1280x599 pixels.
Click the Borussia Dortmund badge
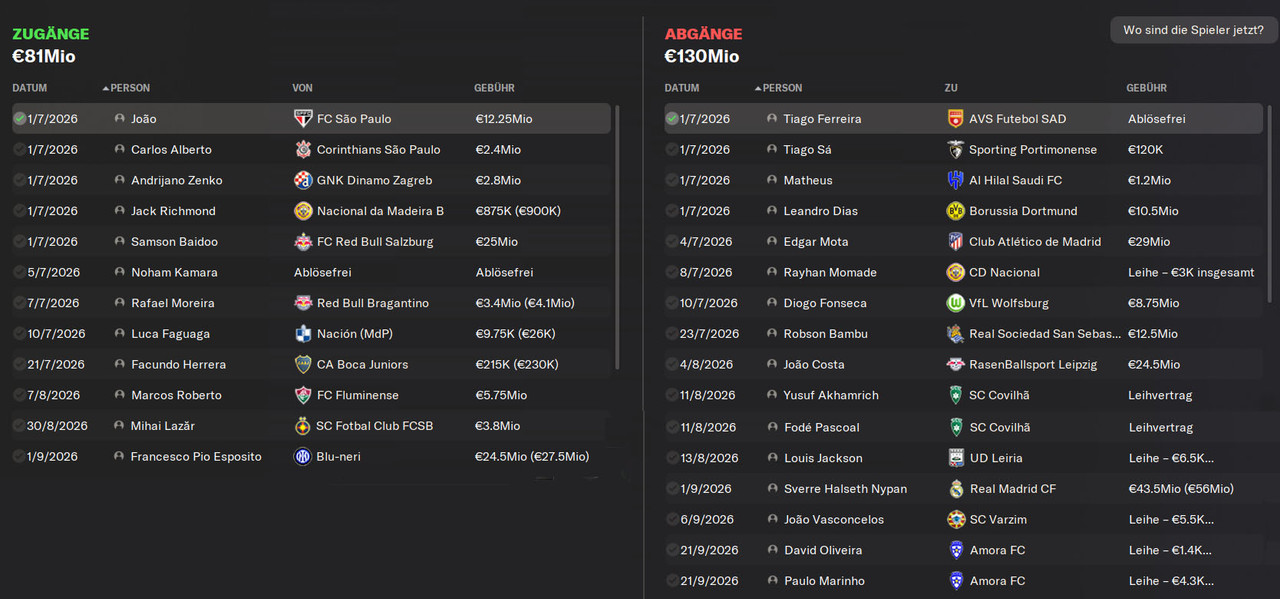point(955,211)
